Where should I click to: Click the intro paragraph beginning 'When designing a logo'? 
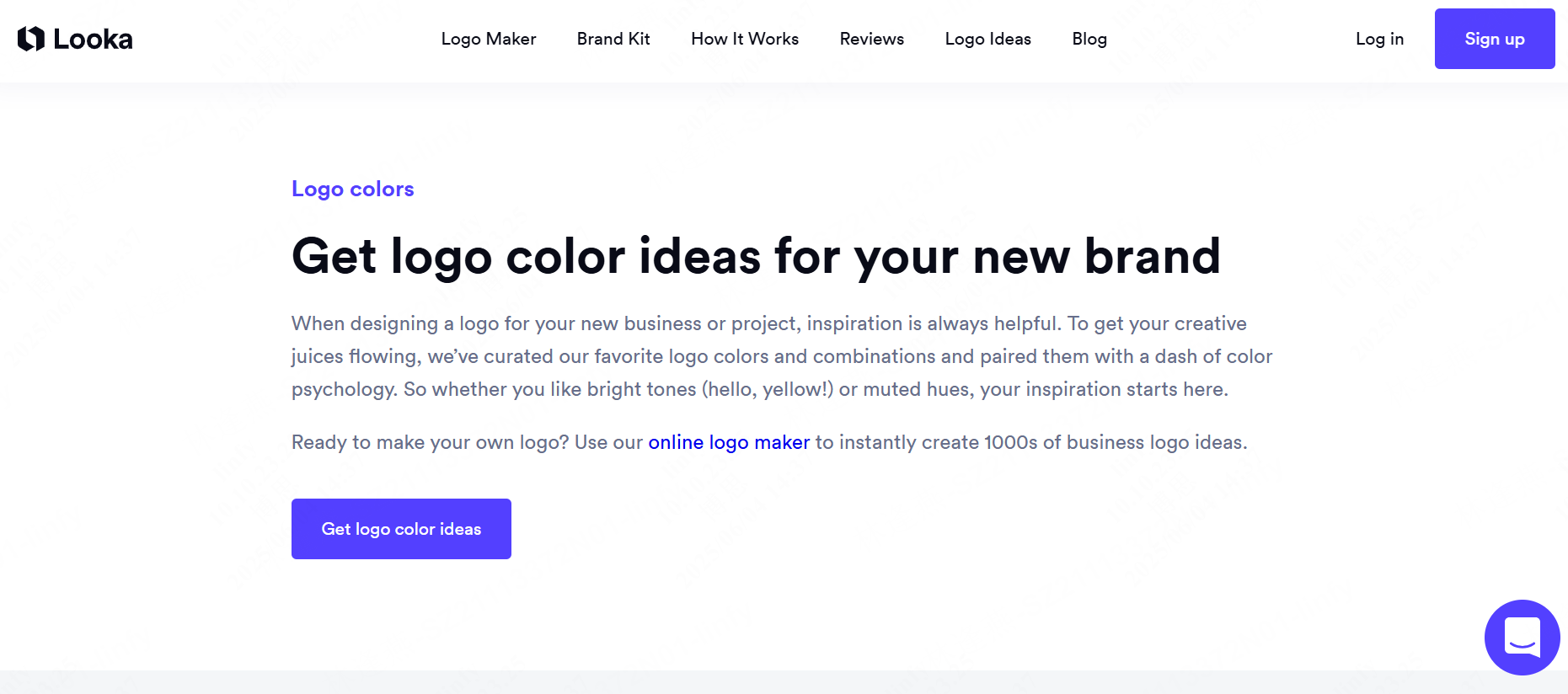pyautogui.click(x=782, y=356)
